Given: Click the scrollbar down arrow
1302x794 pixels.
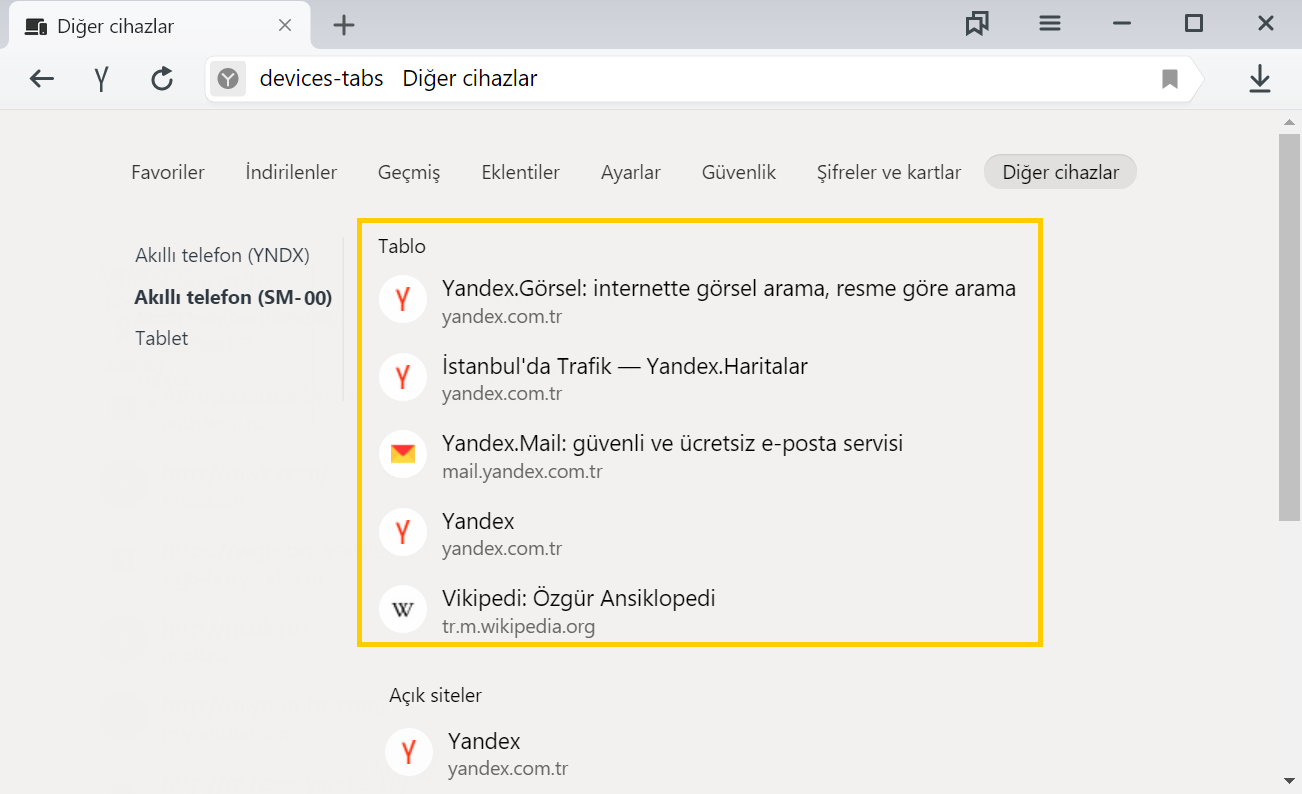Looking at the screenshot, I should click(x=1290, y=779).
